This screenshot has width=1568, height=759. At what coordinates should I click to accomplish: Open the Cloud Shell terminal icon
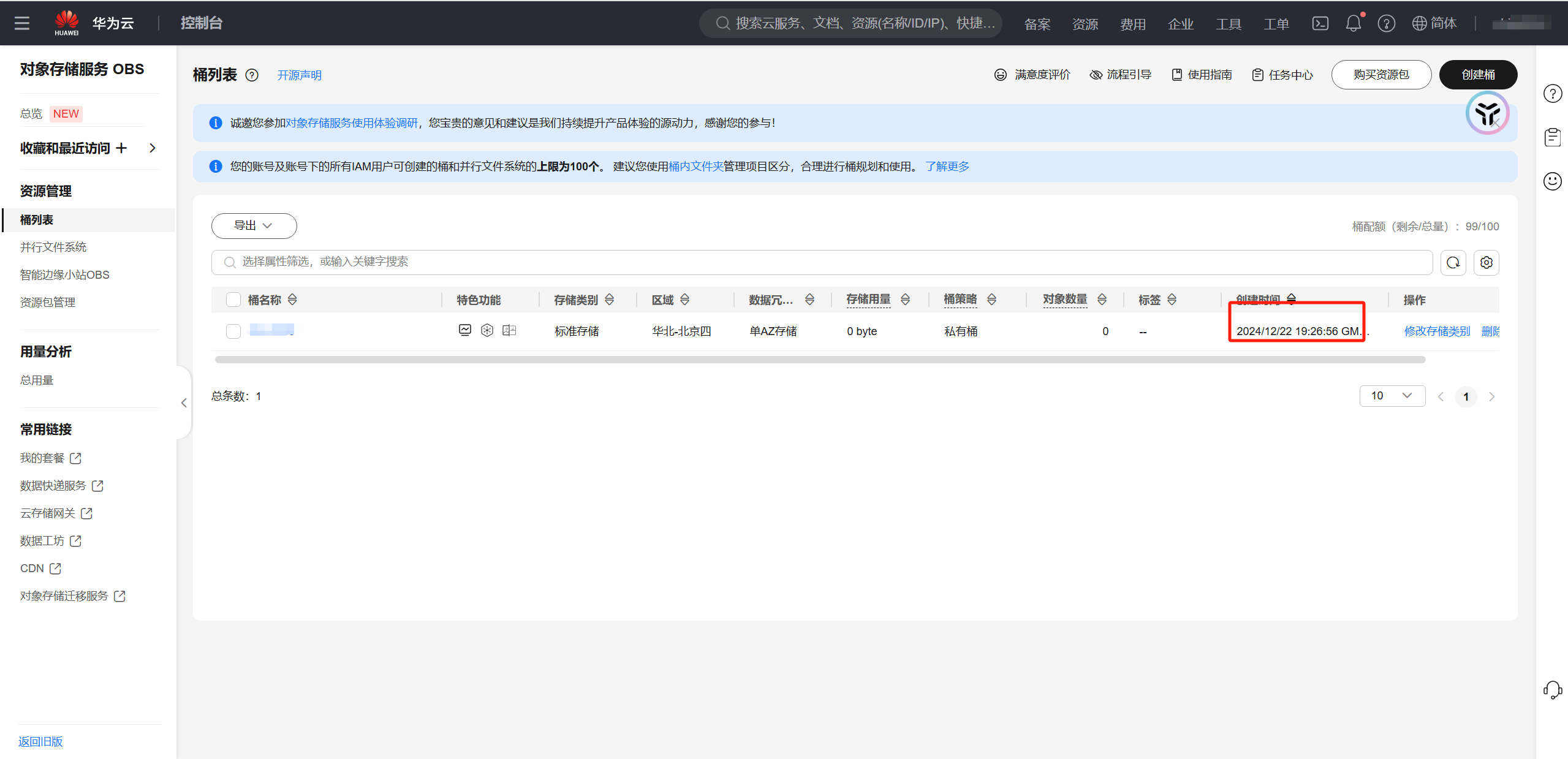click(x=1320, y=23)
